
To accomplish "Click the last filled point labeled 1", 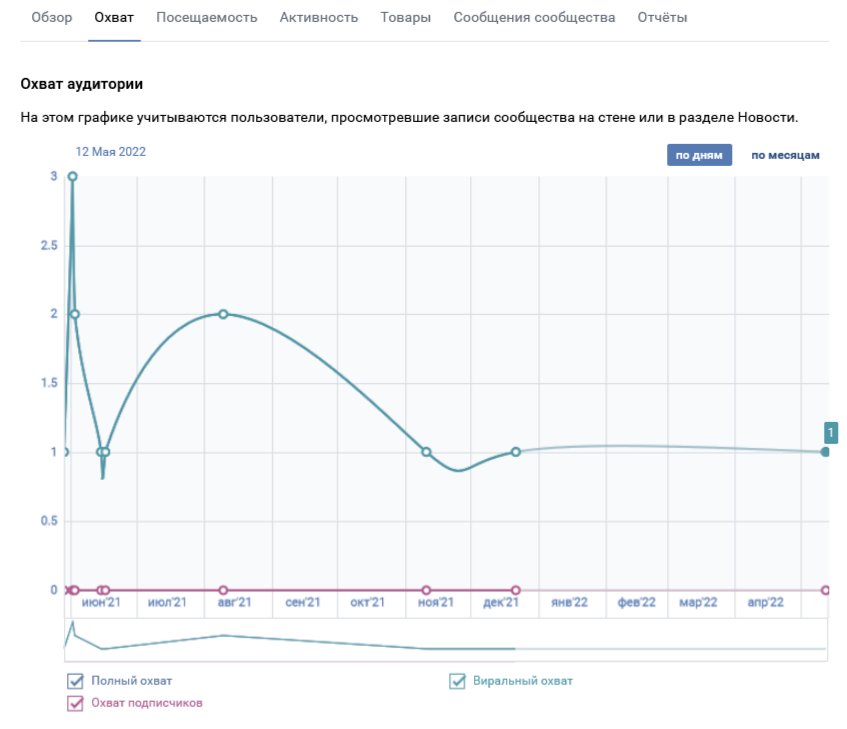I will [825, 452].
